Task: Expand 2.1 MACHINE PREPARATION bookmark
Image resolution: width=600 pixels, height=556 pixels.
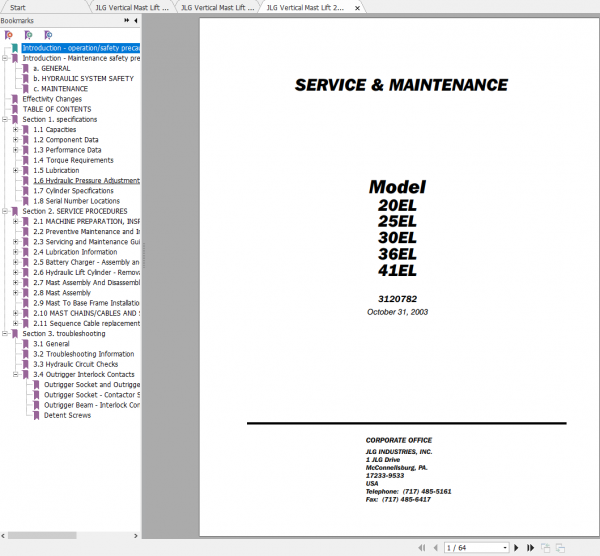Action: coord(16,221)
